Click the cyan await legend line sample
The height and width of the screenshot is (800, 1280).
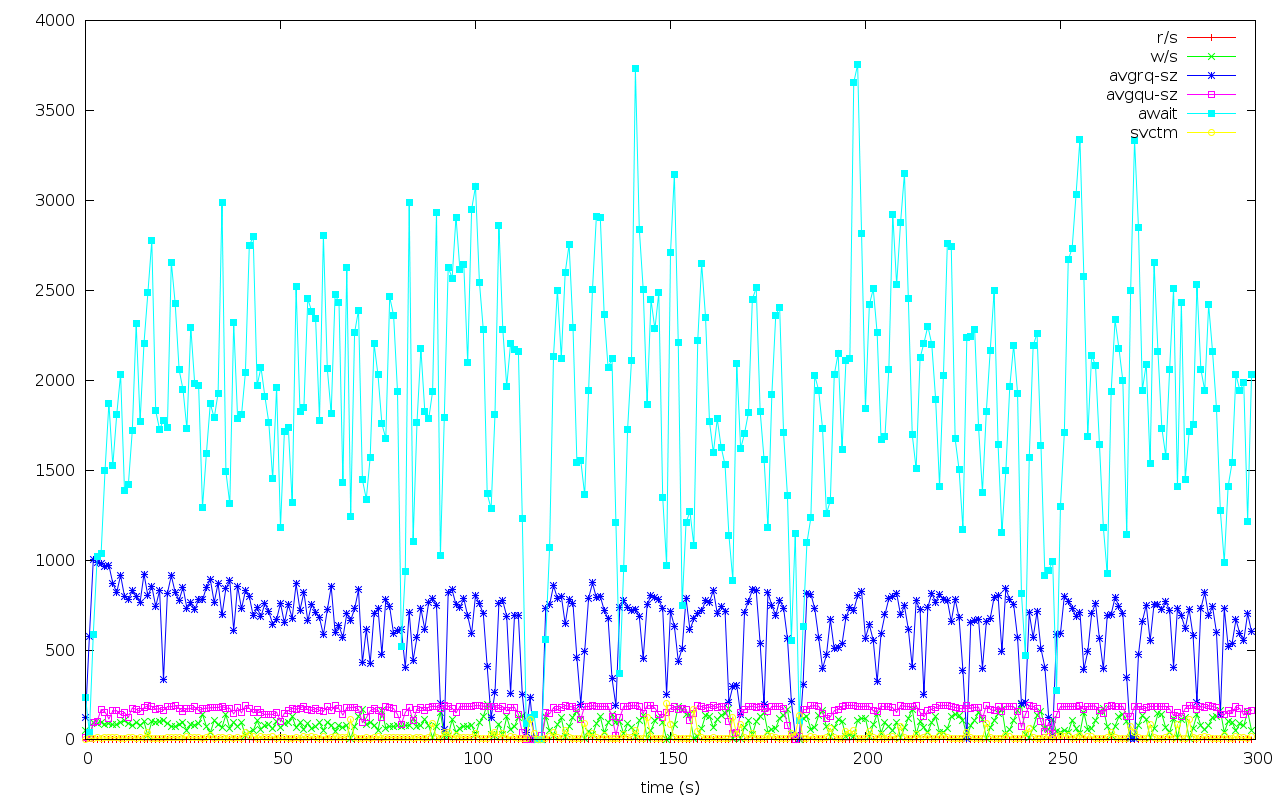coord(1211,113)
